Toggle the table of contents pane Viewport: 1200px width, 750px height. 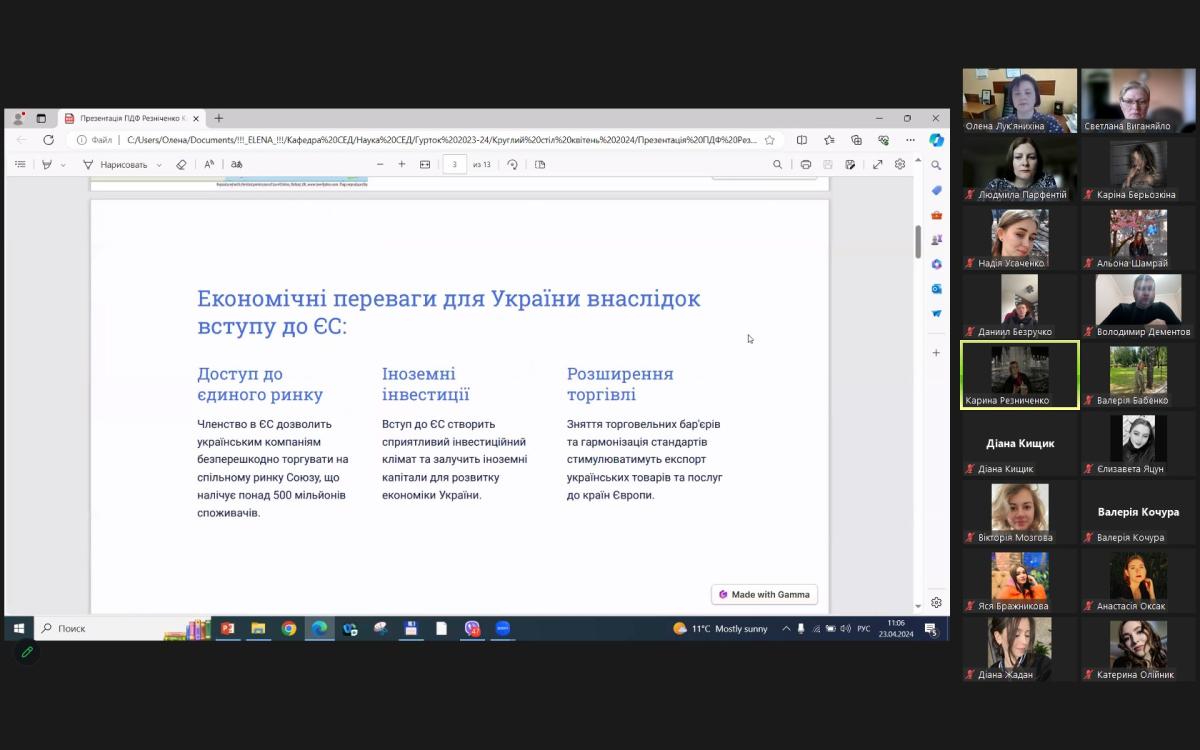20,165
